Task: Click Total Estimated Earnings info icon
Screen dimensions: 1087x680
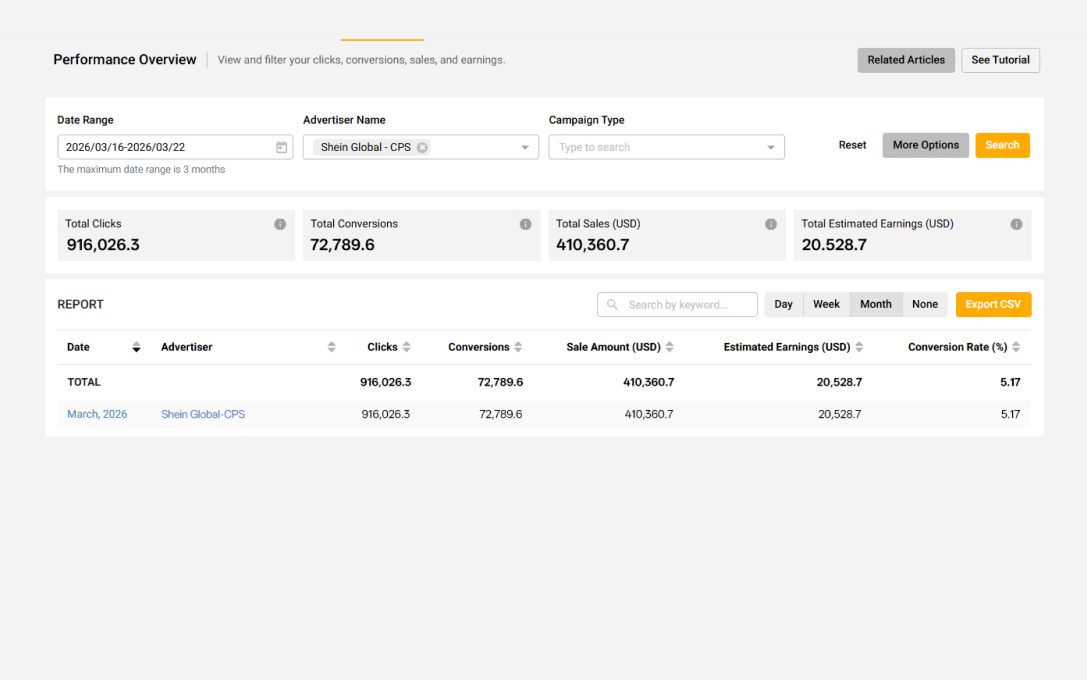Action: click(1016, 224)
